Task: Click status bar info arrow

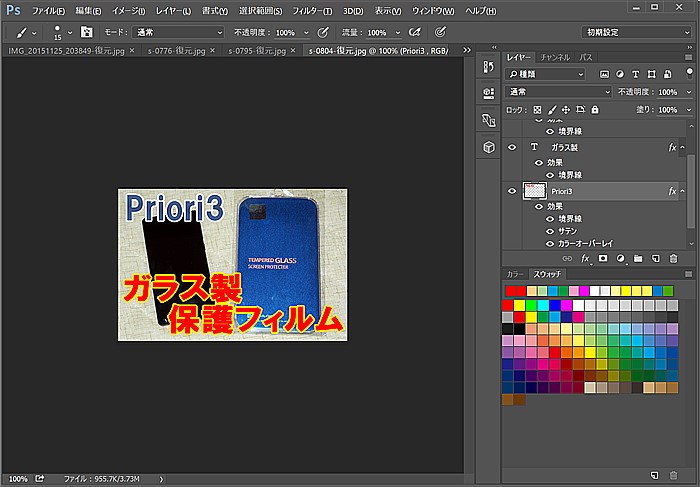Action: (x=161, y=479)
